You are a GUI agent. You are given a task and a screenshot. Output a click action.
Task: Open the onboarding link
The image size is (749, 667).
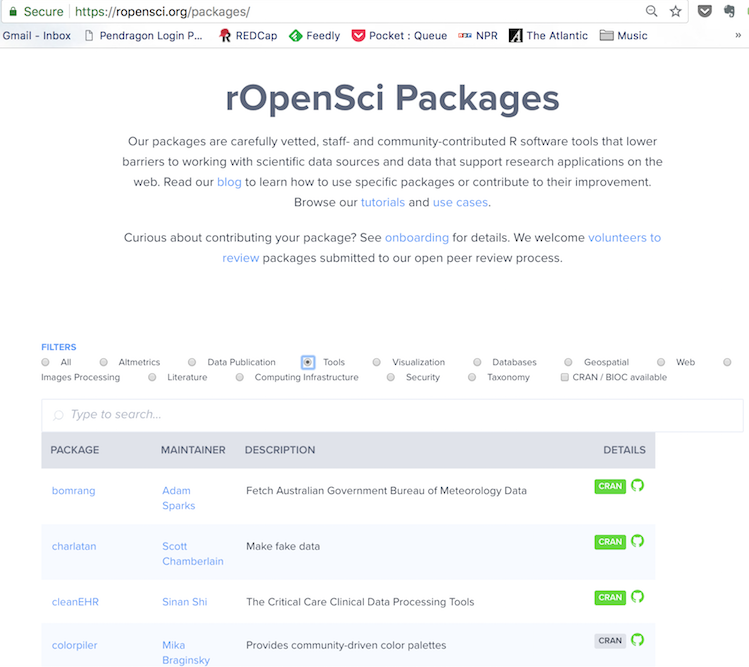coord(417,238)
